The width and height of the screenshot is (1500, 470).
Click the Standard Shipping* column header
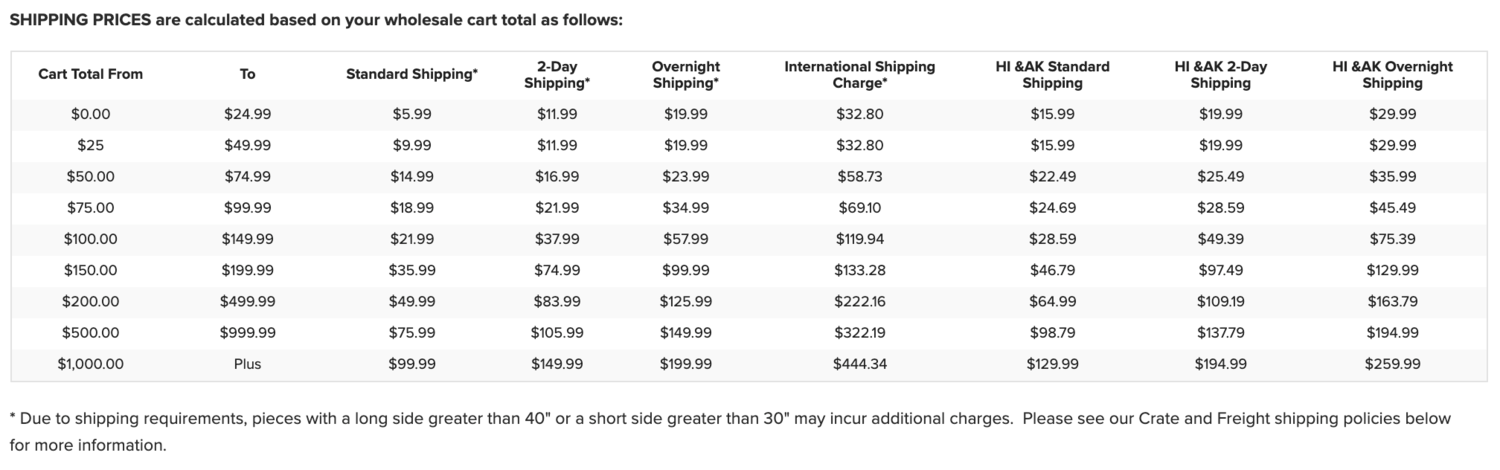pos(412,74)
